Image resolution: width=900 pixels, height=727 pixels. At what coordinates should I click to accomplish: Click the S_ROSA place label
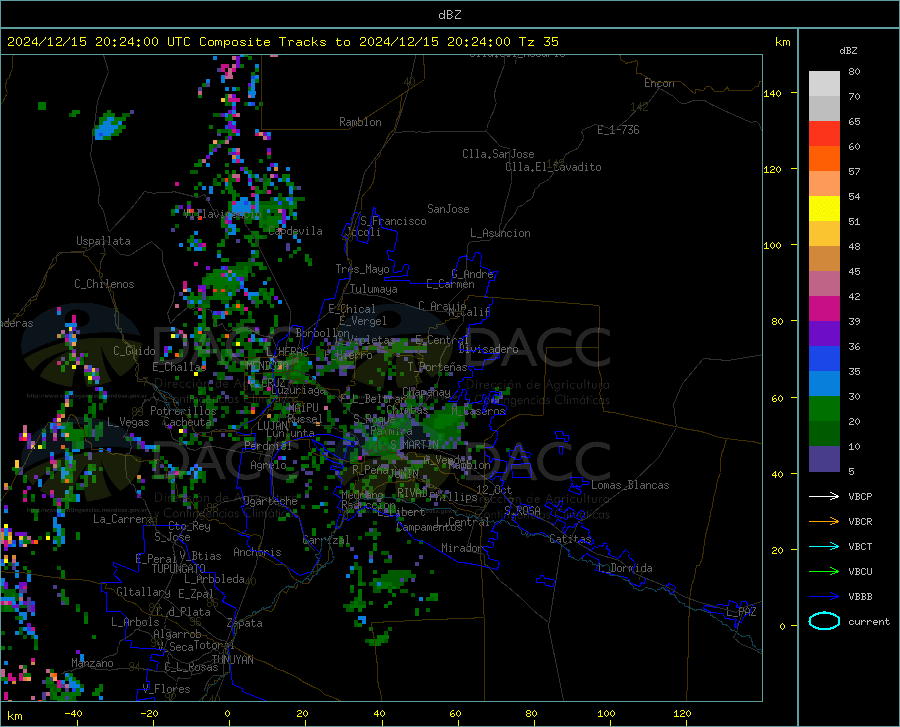pyautogui.click(x=522, y=510)
